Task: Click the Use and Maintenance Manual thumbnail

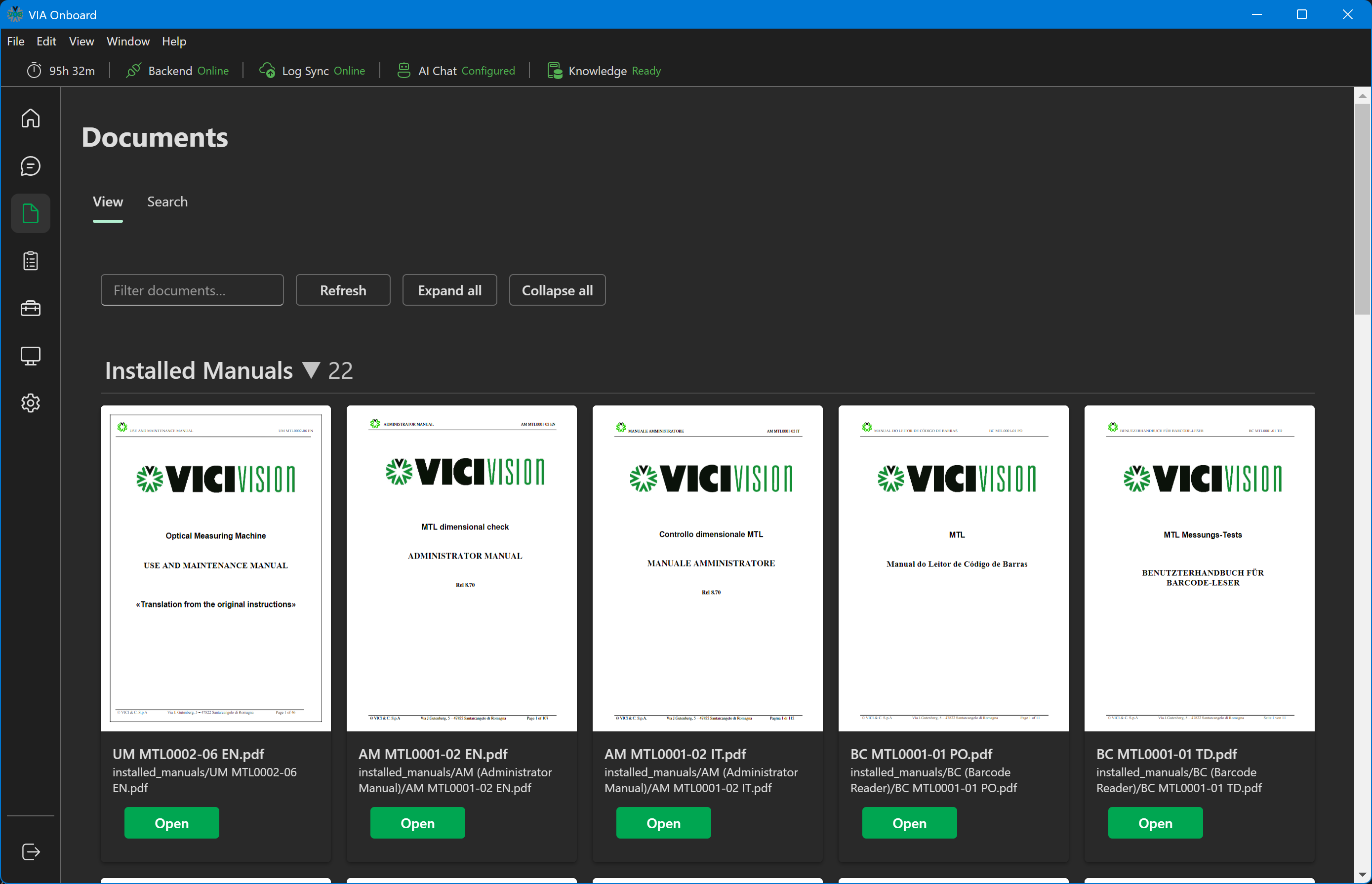Action: (x=216, y=568)
